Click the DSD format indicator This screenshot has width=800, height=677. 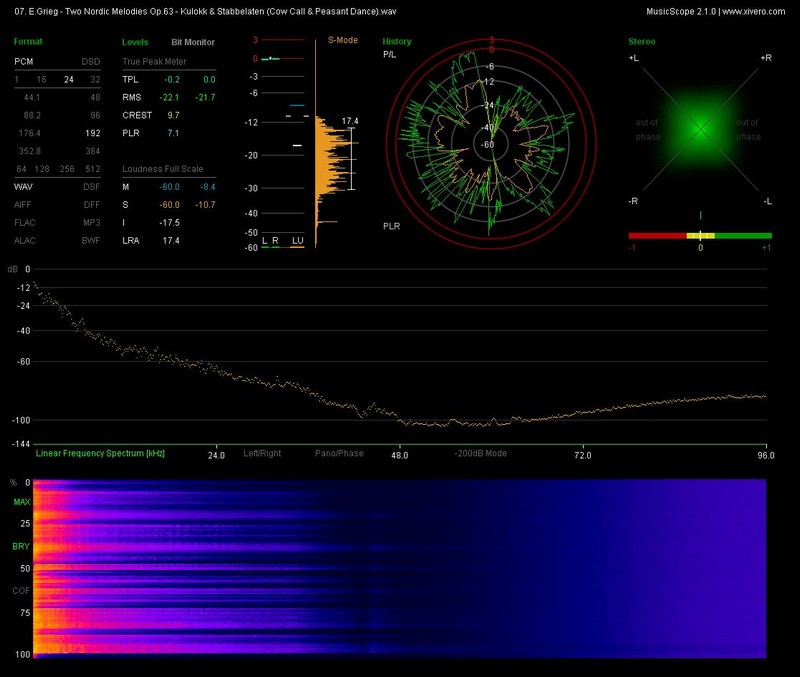pos(91,62)
